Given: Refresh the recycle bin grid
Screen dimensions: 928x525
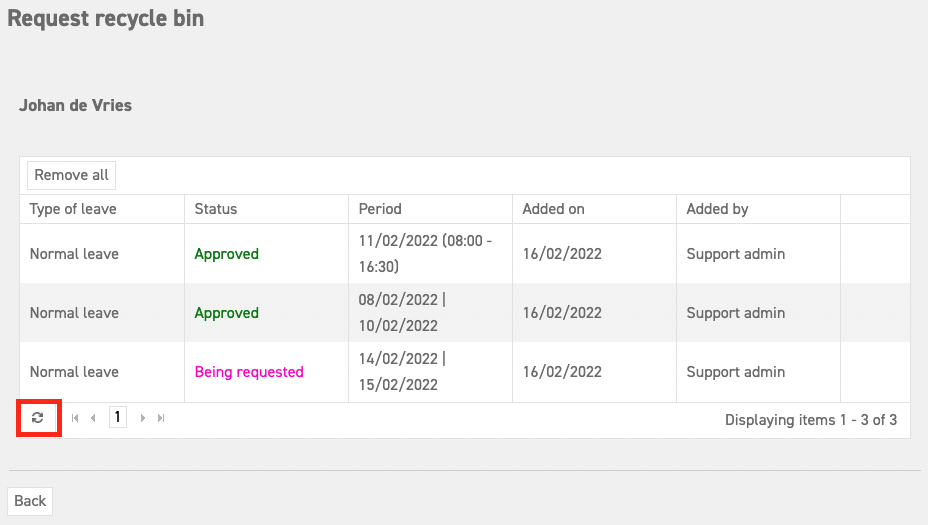Looking at the screenshot, I should 38,418.
